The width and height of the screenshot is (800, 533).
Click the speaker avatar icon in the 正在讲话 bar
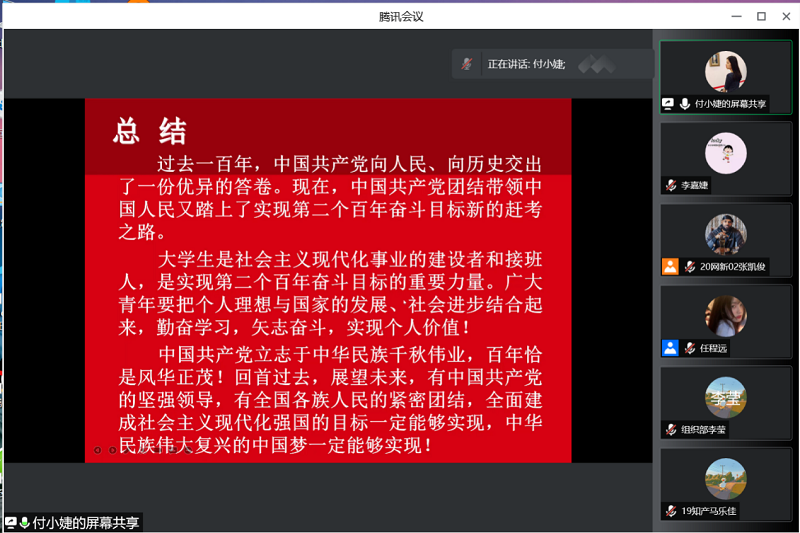click(467, 64)
